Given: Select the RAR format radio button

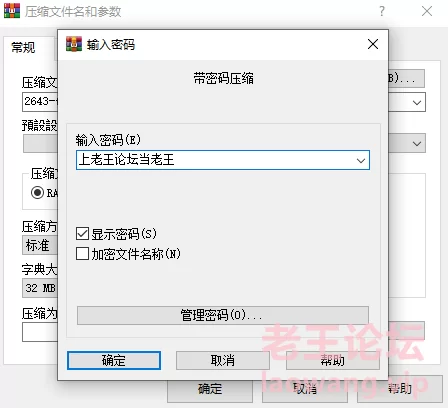Looking at the screenshot, I should pyautogui.click(x=37, y=193).
